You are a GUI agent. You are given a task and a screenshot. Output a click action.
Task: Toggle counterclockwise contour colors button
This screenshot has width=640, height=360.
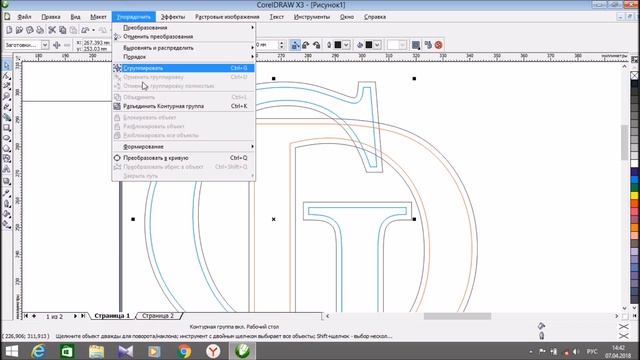[316, 45]
